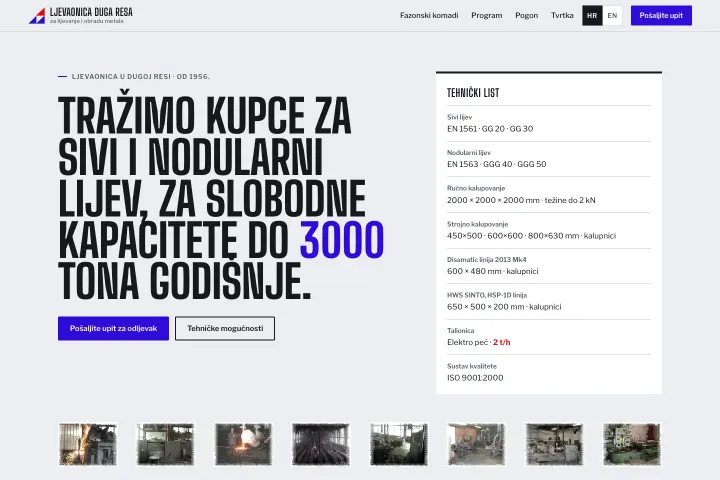Image resolution: width=720 pixels, height=480 pixels.
Task: Select the Sivi lijev label
Action: tap(459, 117)
